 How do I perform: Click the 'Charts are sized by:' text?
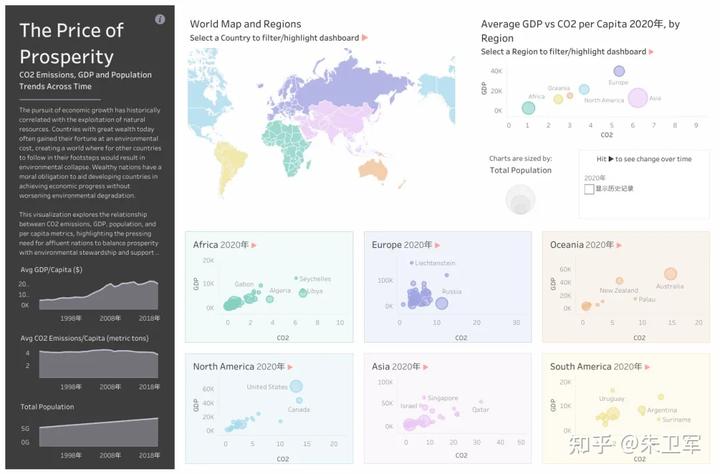(520, 158)
